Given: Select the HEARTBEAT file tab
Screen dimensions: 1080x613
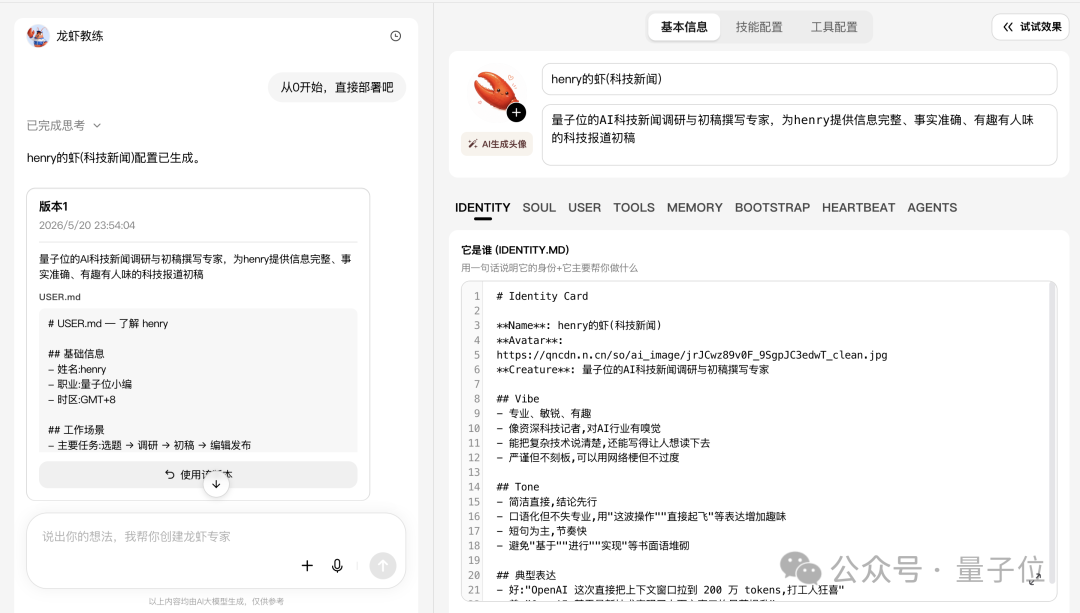Looking at the screenshot, I should click(859, 208).
